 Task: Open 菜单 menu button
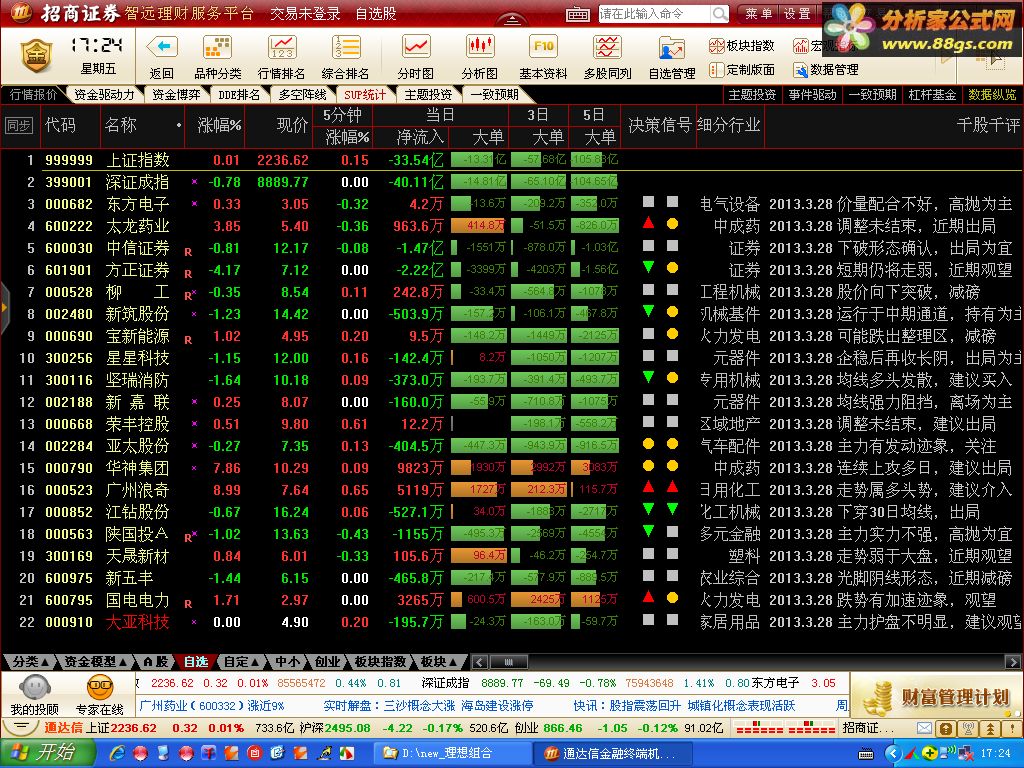point(758,13)
